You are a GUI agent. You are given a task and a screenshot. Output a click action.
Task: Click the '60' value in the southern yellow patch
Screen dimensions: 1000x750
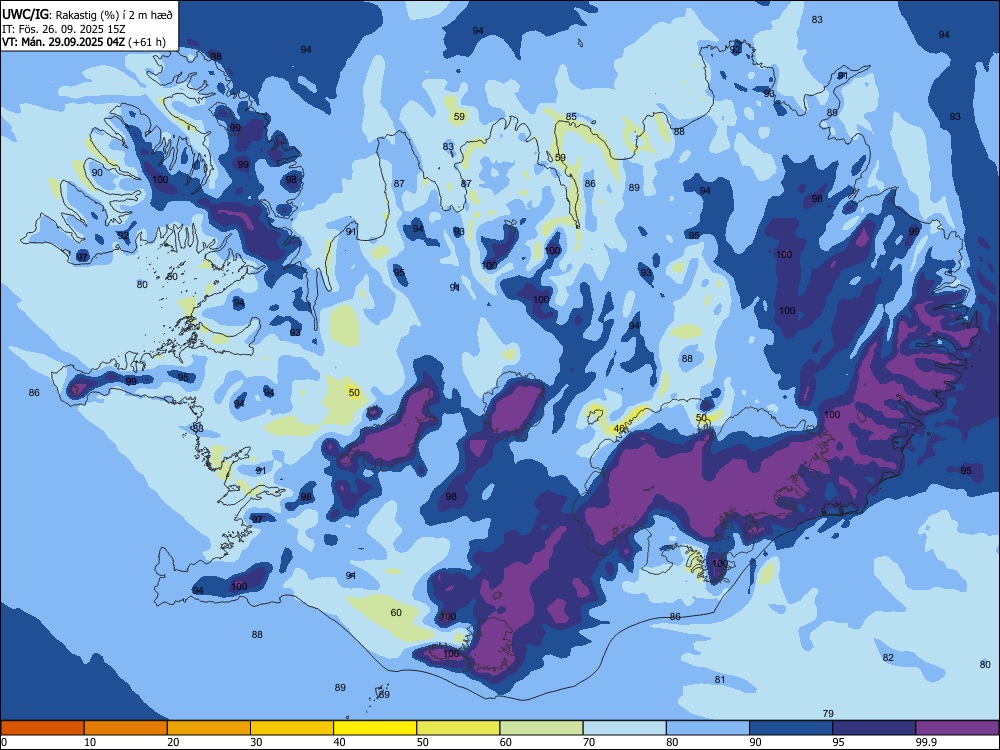tap(396, 613)
